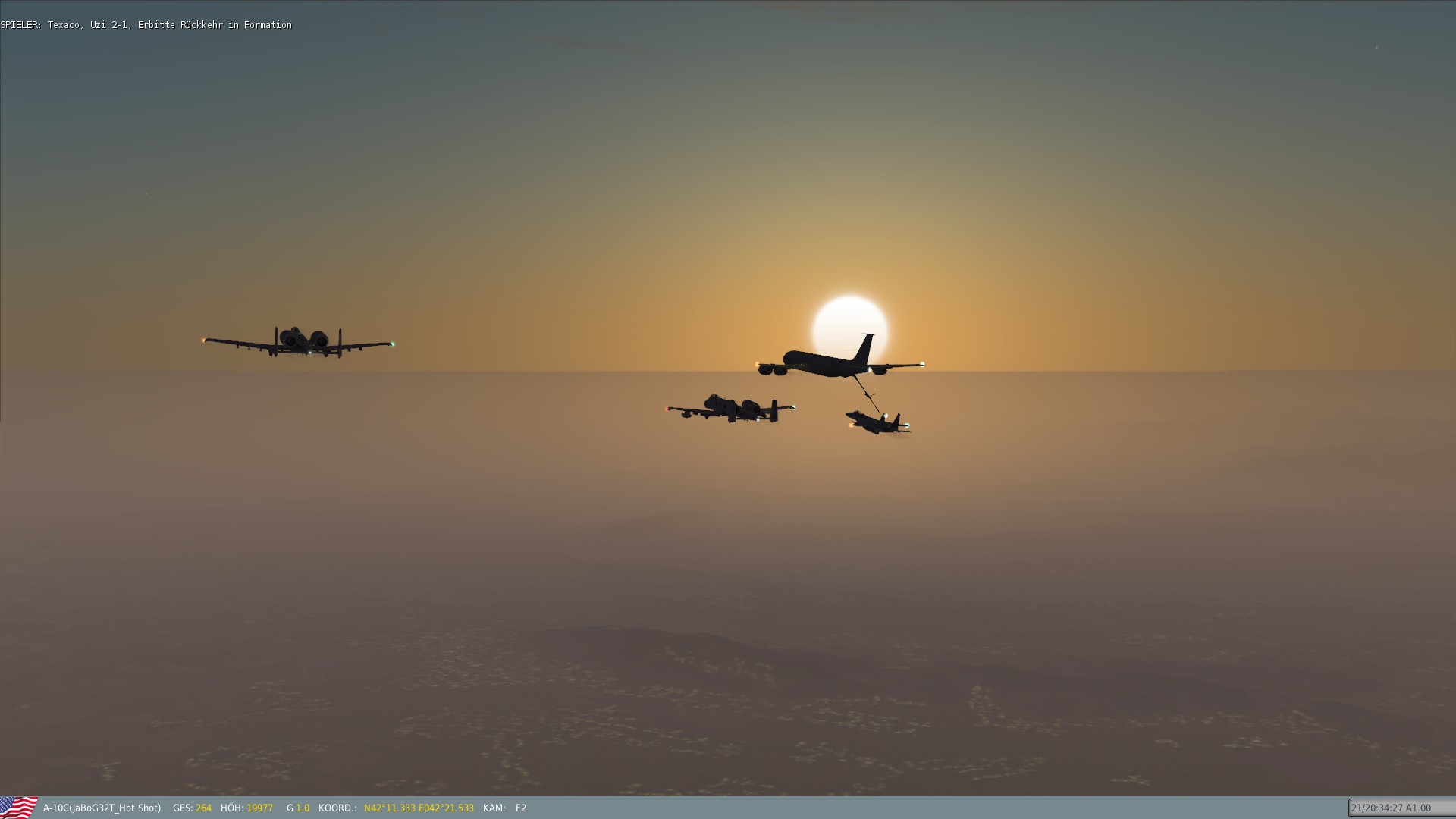Click the SPIELER radio message text
The width and height of the screenshot is (1456, 819).
point(146,25)
